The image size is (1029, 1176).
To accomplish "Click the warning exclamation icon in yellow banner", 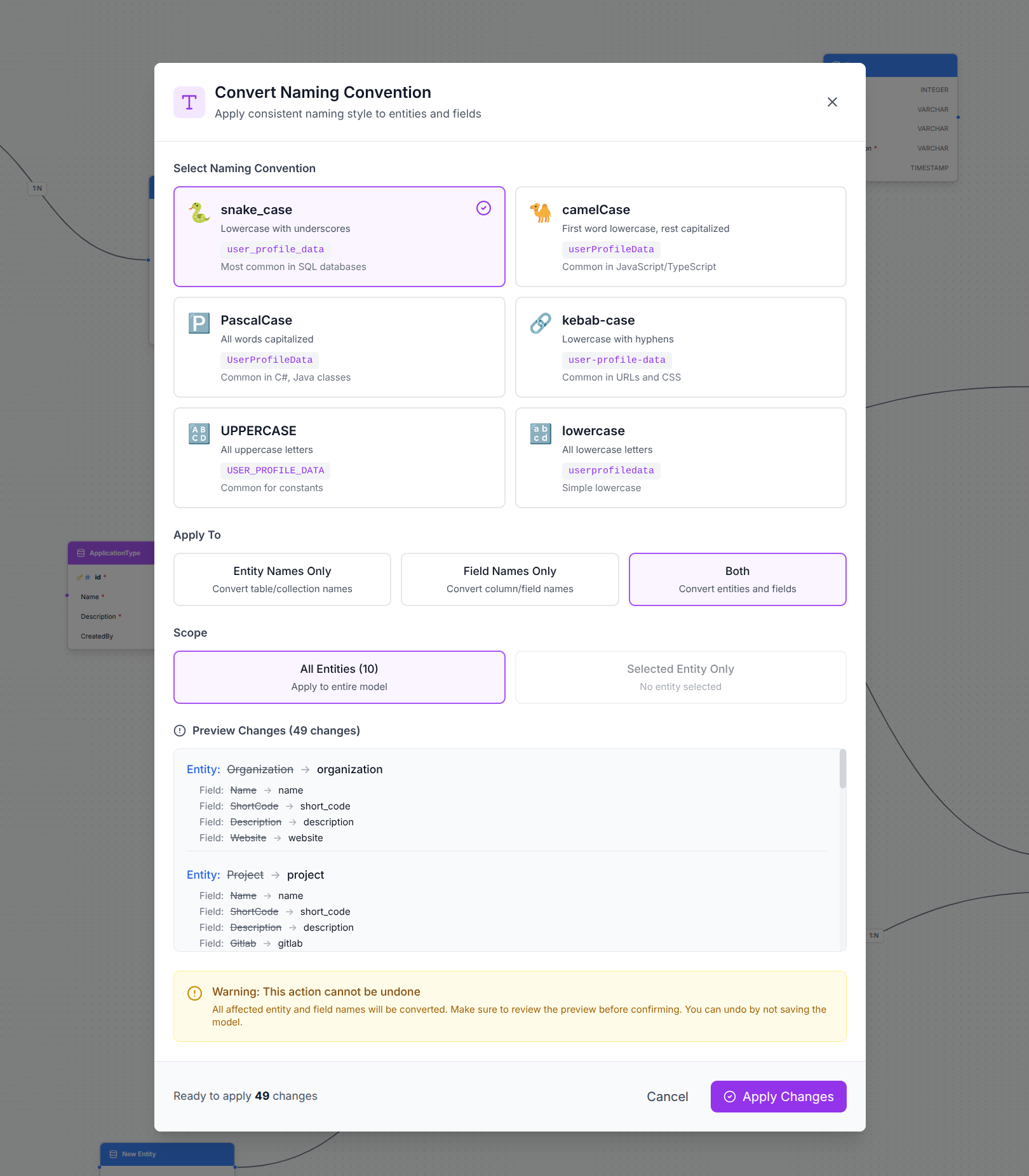I will (x=194, y=993).
